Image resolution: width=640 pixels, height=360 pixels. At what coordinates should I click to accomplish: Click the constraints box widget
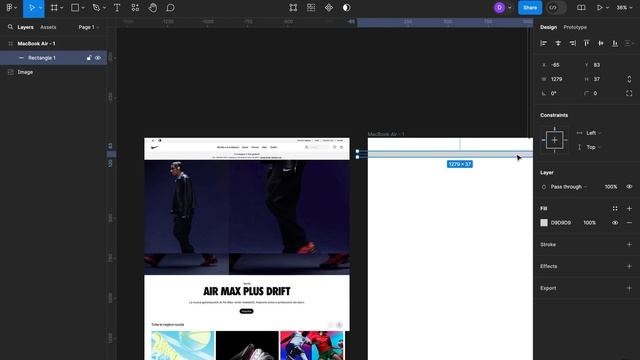click(x=554, y=140)
